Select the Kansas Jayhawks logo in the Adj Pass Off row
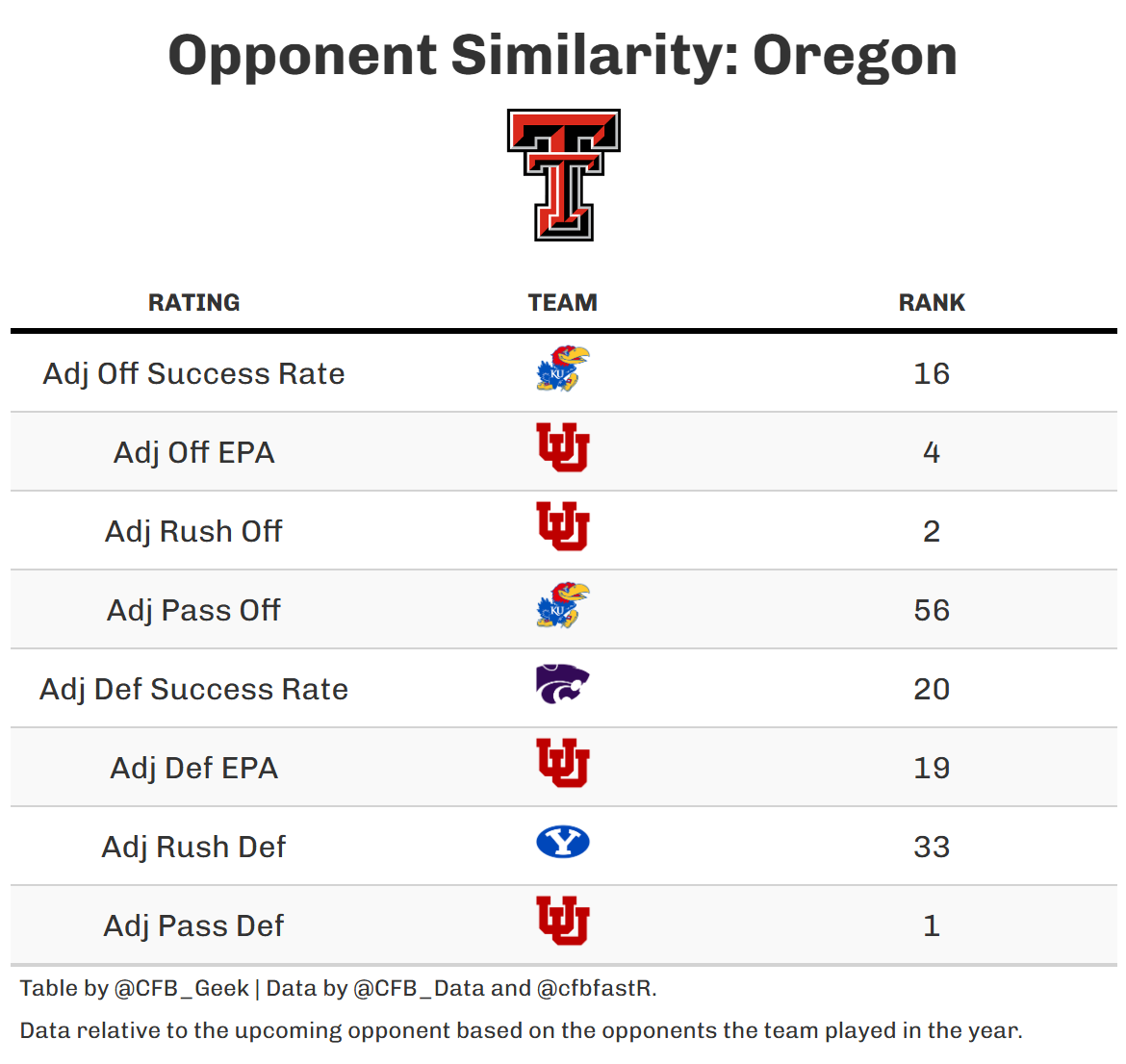 pos(563,606)
